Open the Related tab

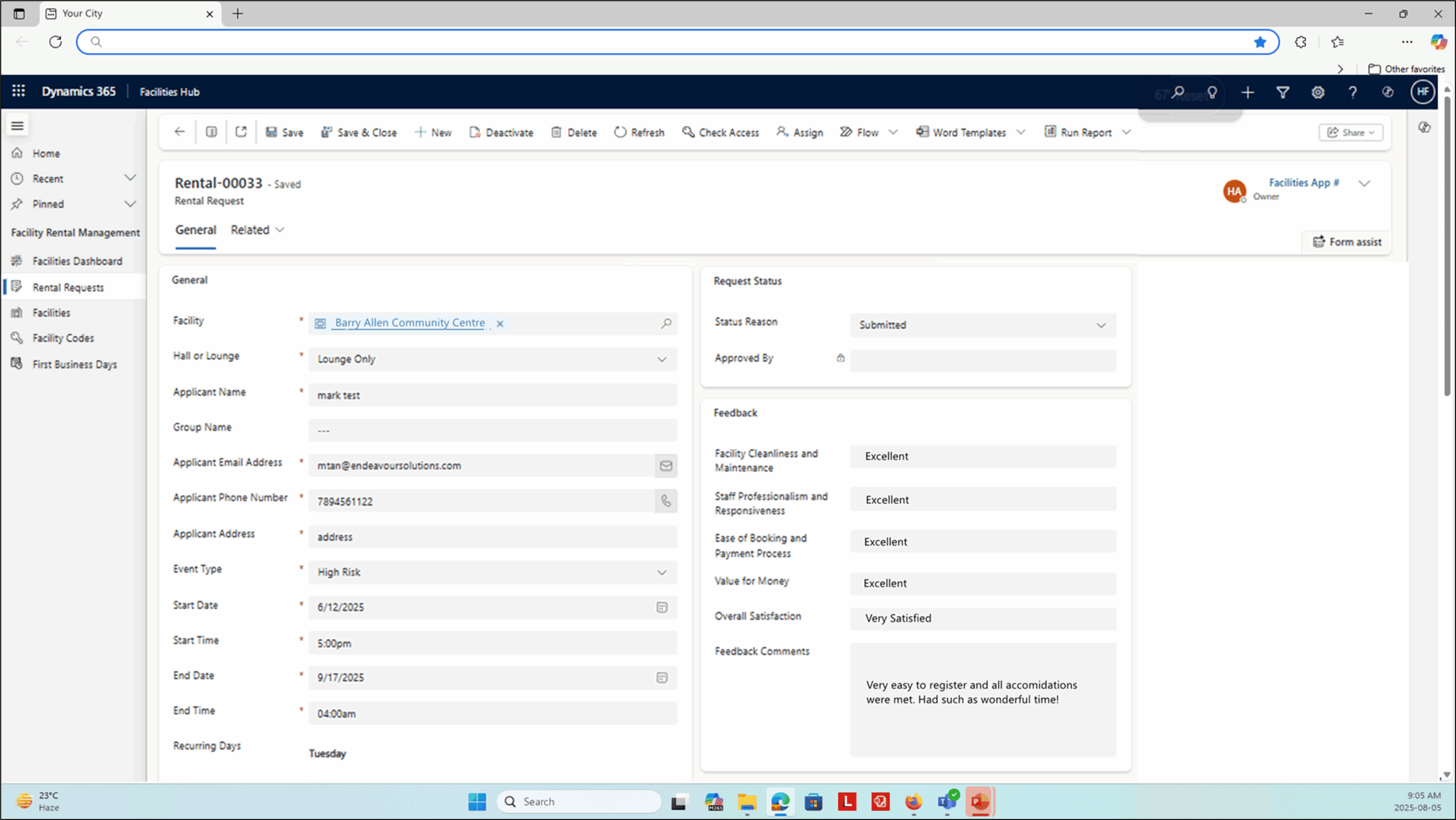[257, 230]
